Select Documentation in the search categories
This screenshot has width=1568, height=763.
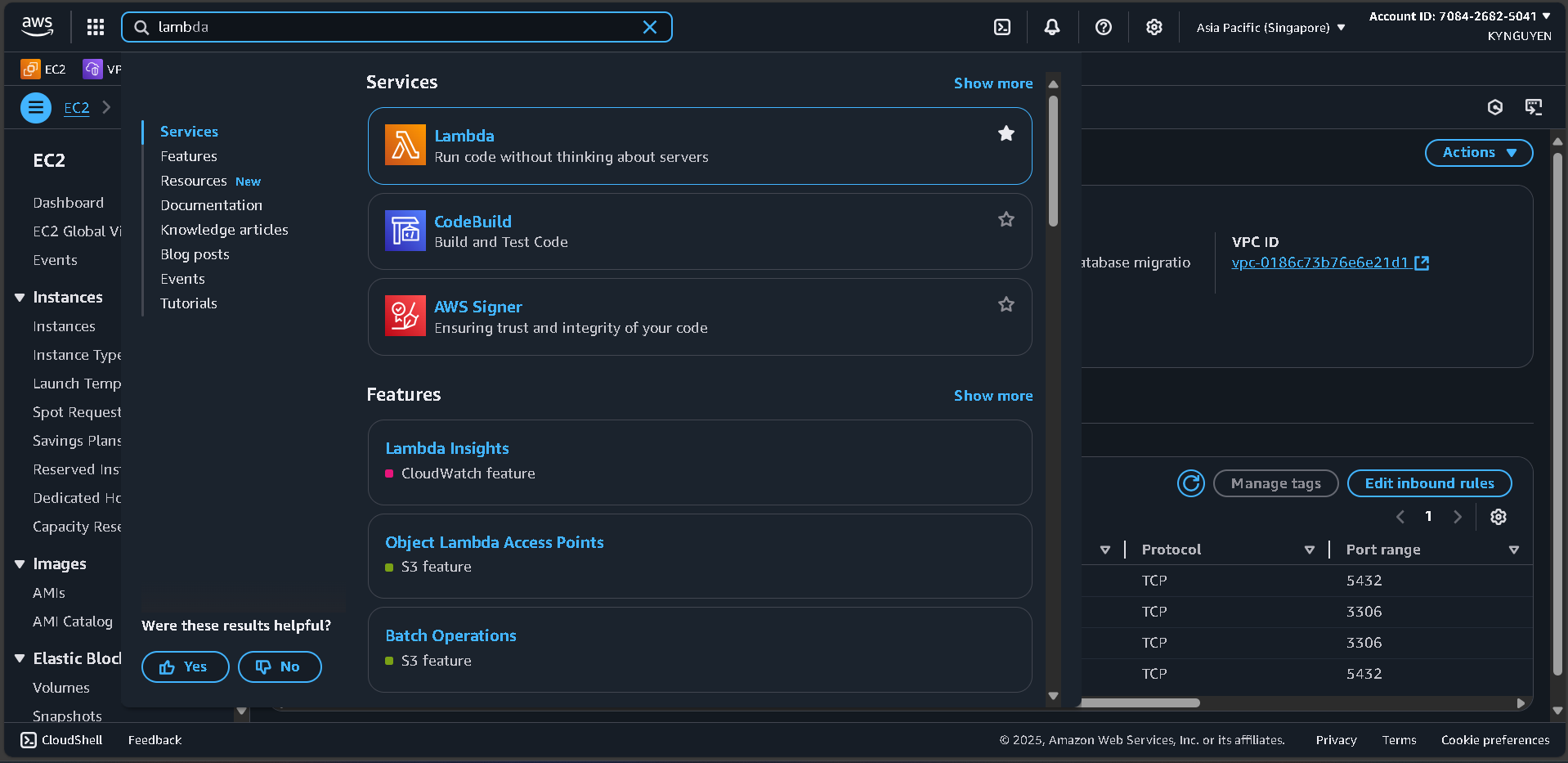[211, 205]
